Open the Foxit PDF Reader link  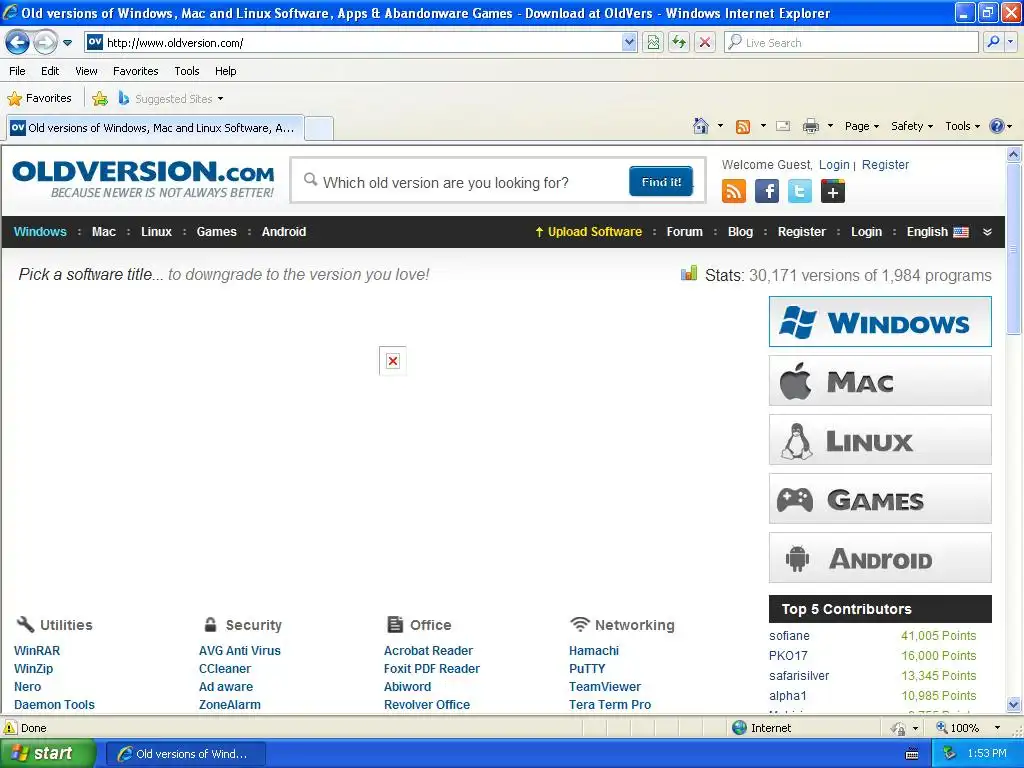432,669
